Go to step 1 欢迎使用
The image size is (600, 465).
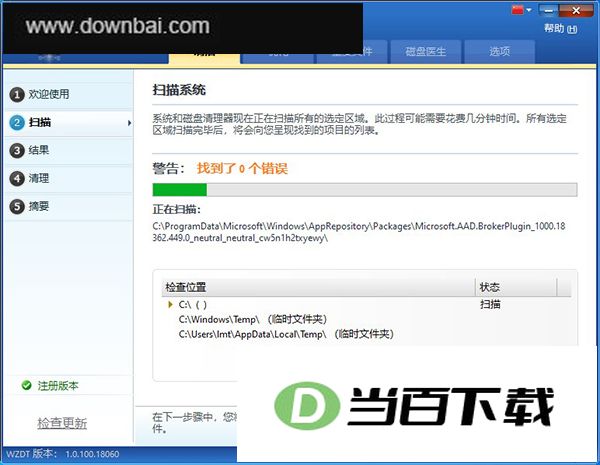point(69,94)
